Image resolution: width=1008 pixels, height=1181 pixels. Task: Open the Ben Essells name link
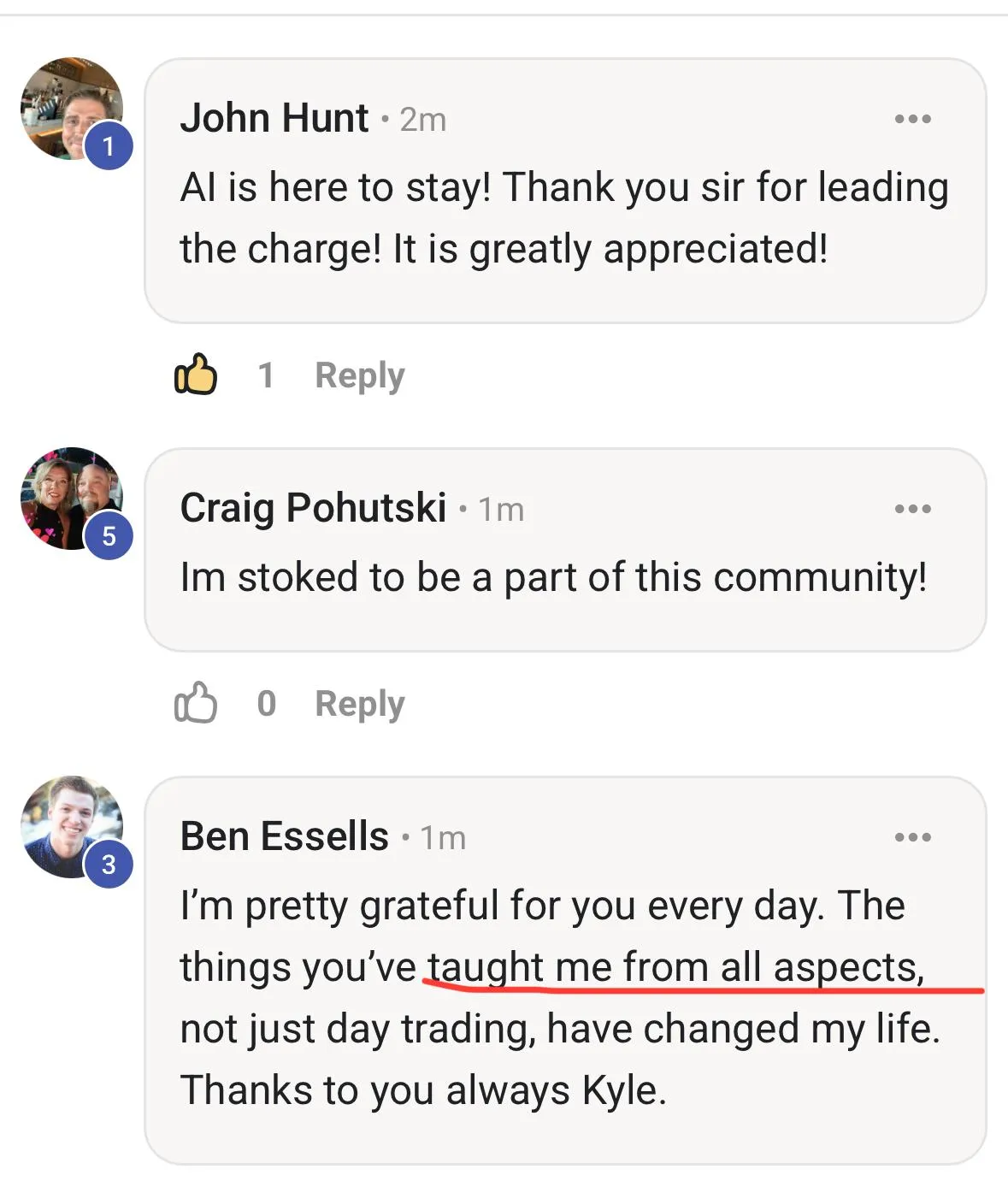click(284, 836)
